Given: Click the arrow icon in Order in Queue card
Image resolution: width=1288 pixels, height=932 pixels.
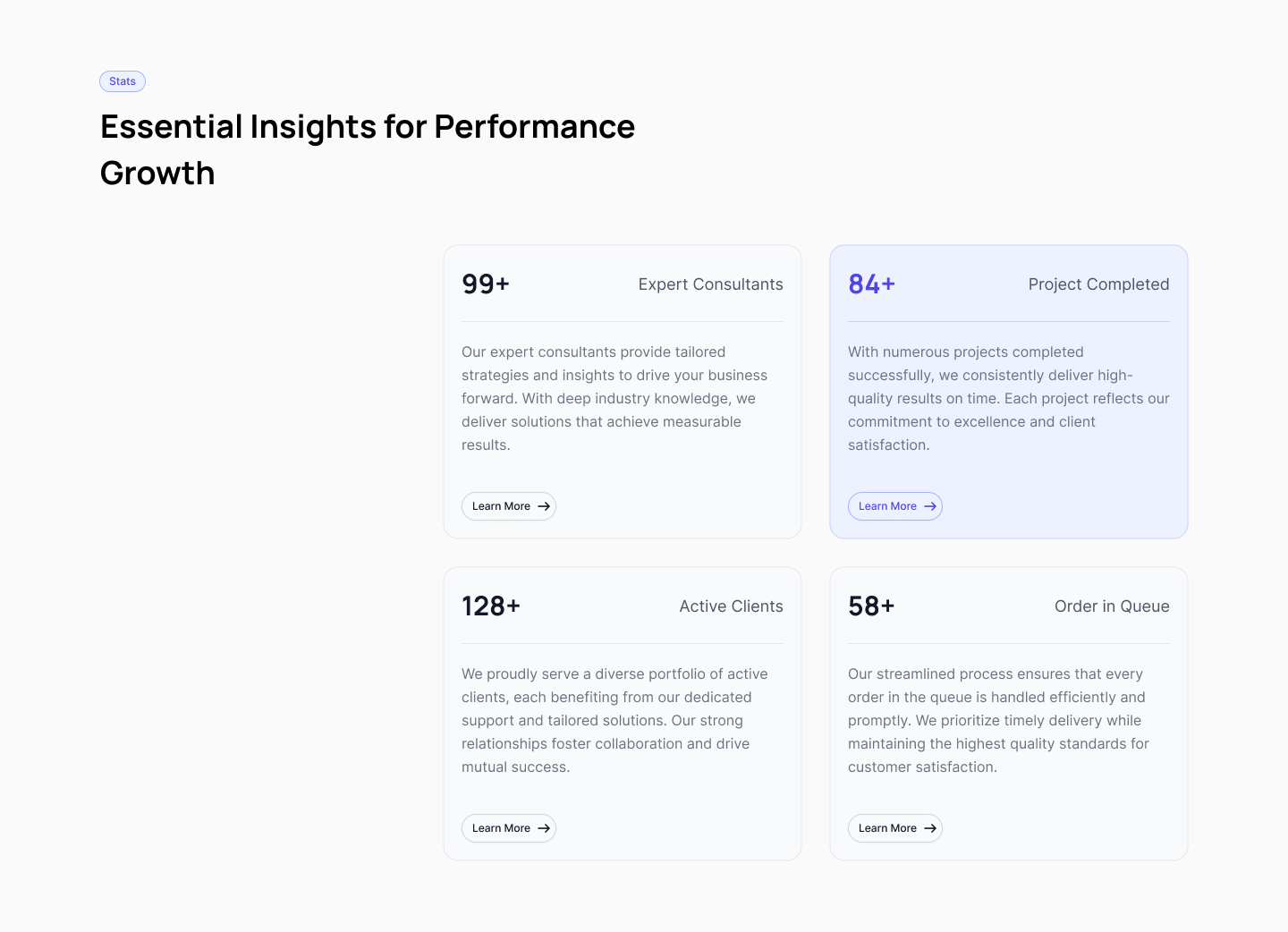Looking at the screenshot, I should coord(930,828).
